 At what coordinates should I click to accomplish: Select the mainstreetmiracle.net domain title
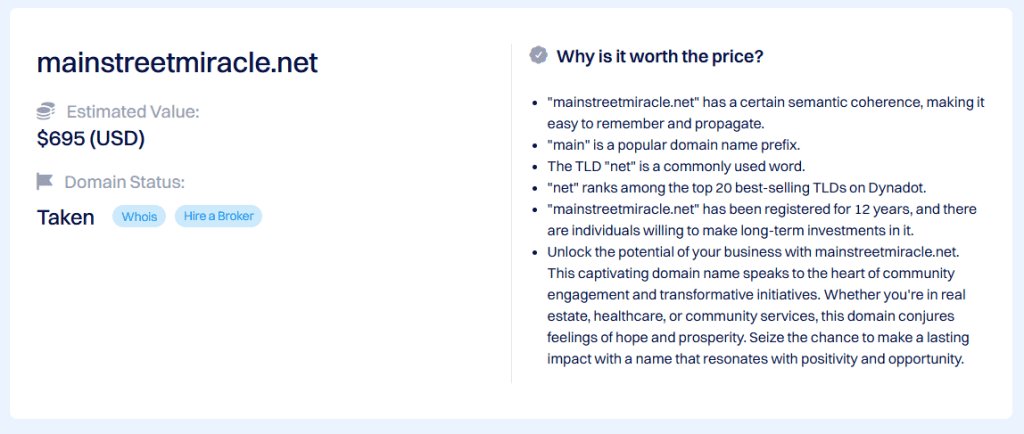pyautogui.click(x=177, y=63)
